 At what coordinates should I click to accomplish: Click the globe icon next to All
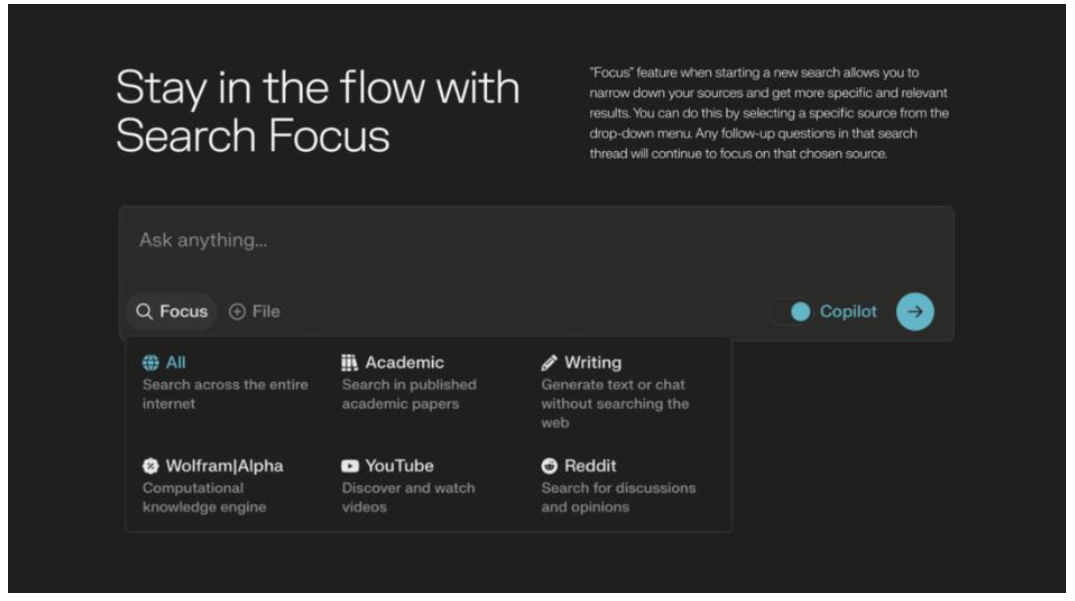pyautogui.click(x=150, y=363)
